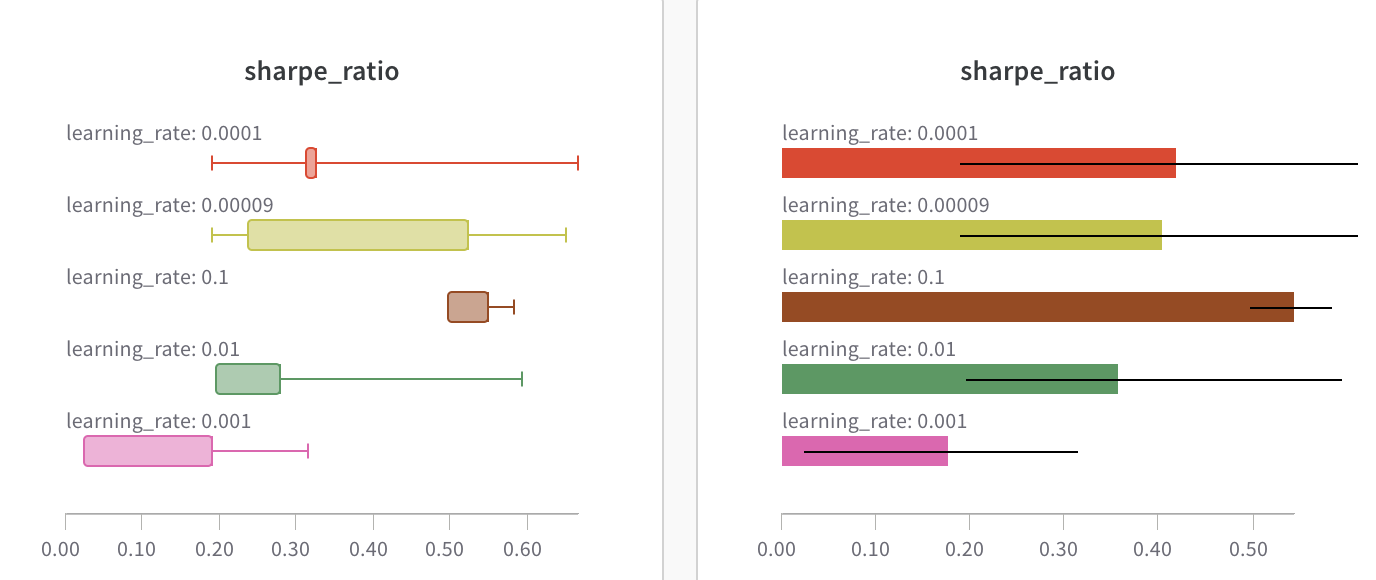Click the 0.50 tick label on bar chart axis
The width and height of the screenshot is (1376, 580).
pos(1249,549)
